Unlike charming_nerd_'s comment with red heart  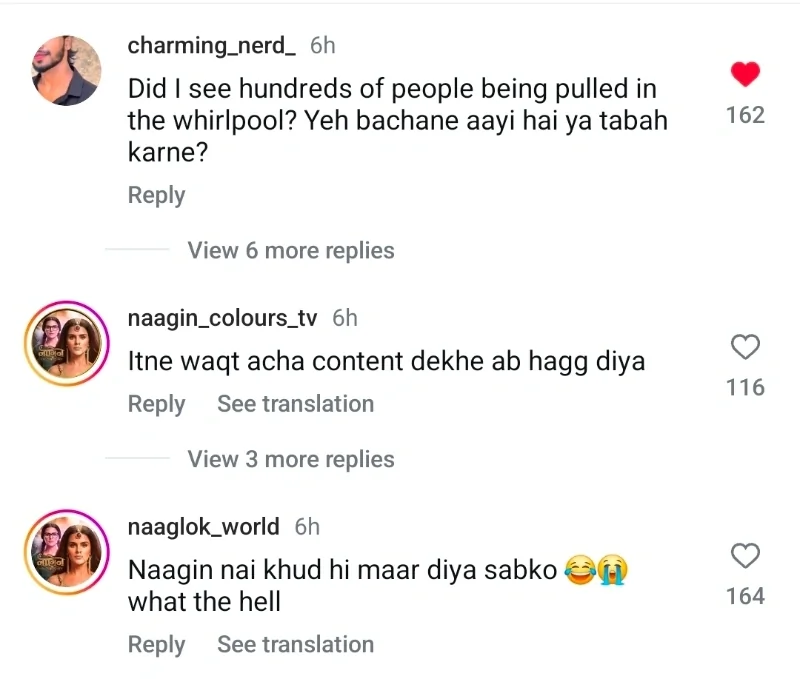click(745, 74)
